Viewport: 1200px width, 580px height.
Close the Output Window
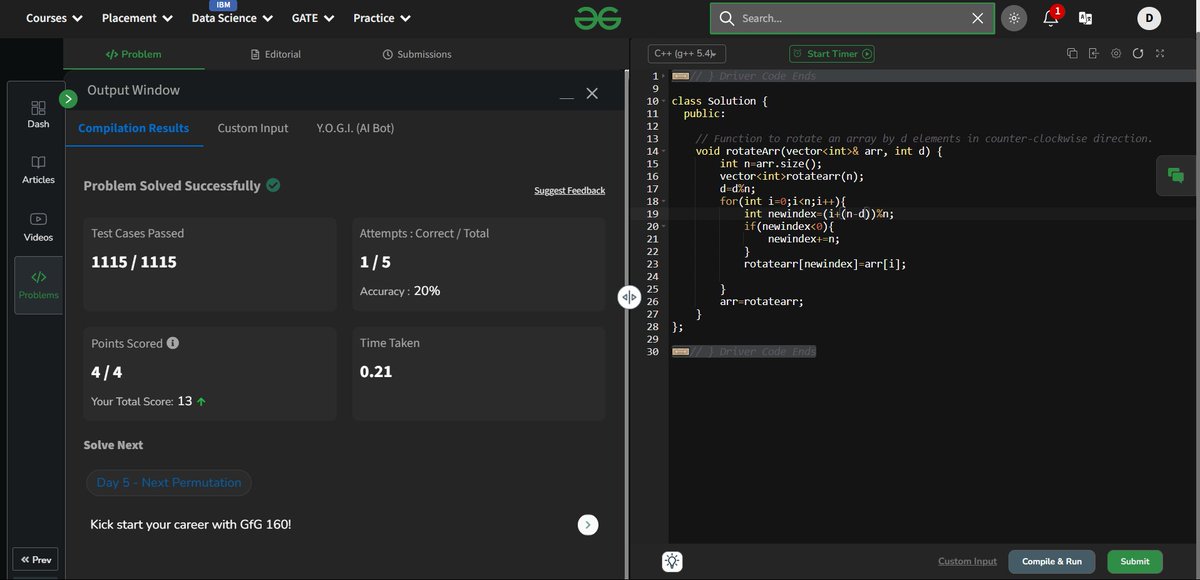(x=592, y=93)
